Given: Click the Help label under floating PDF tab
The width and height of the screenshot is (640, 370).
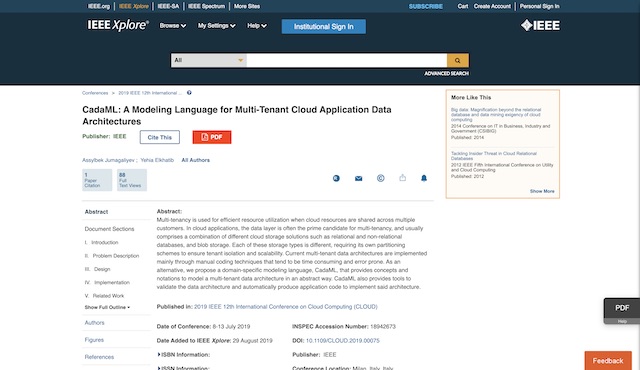Looking at the screenshot, I should point(622,321).
